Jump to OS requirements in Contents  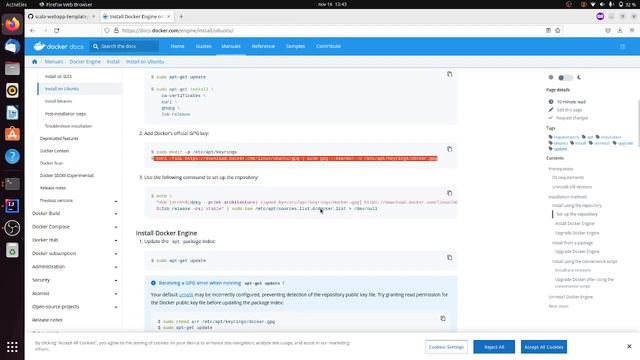[x=568, y=178]
